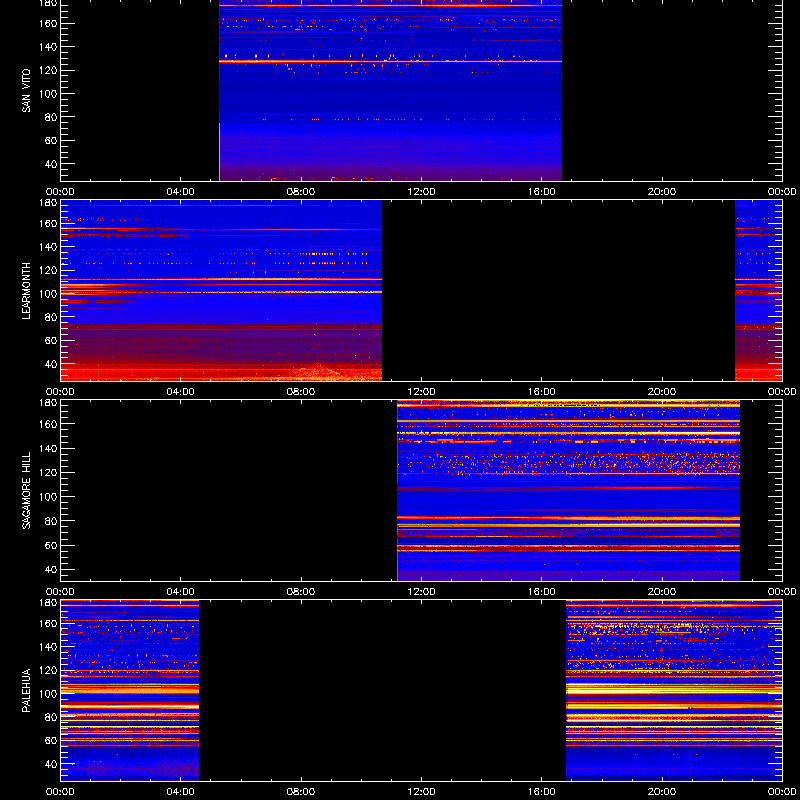Viewport: 800px width, 800px height.
Task: Click 04:00 tick label under San Vito panel
Action: click(181, 192)
